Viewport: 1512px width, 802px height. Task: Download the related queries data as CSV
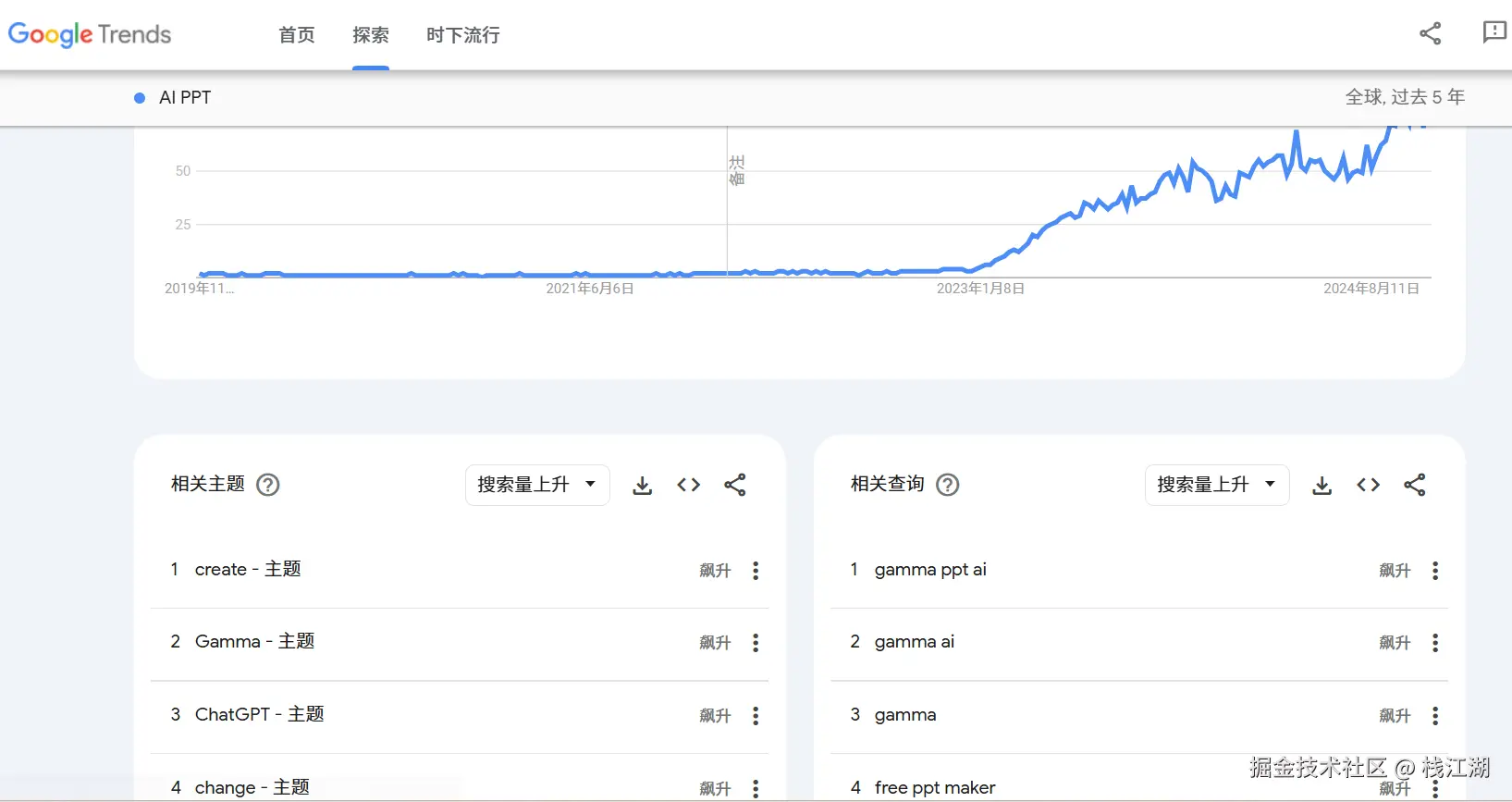[x=1321, y=486]
